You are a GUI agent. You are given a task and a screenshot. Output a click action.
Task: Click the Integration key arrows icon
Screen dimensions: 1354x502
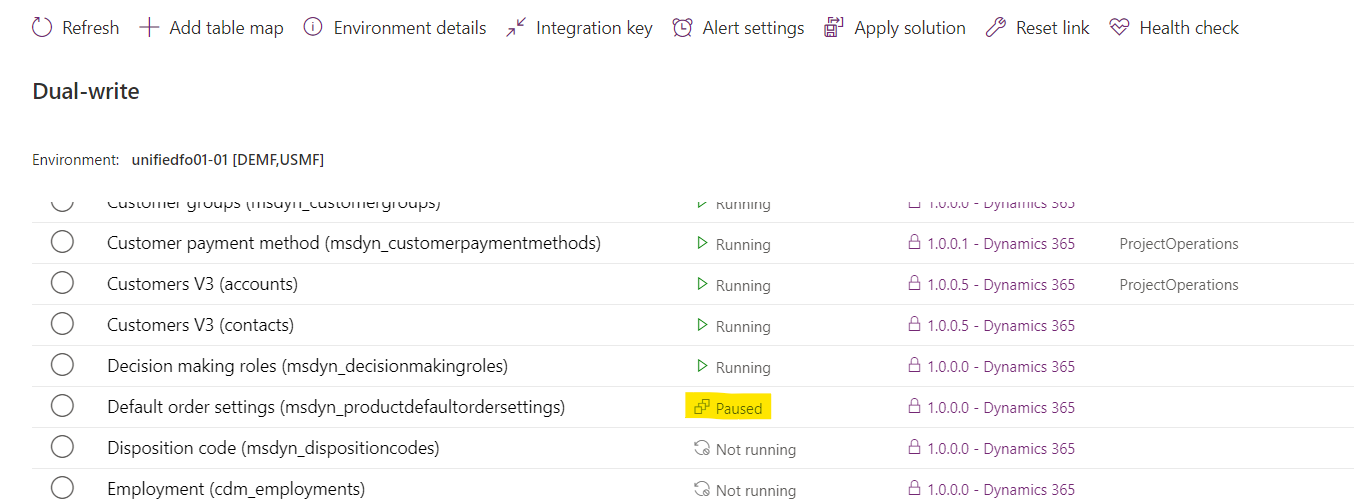(x=515, y=28)
